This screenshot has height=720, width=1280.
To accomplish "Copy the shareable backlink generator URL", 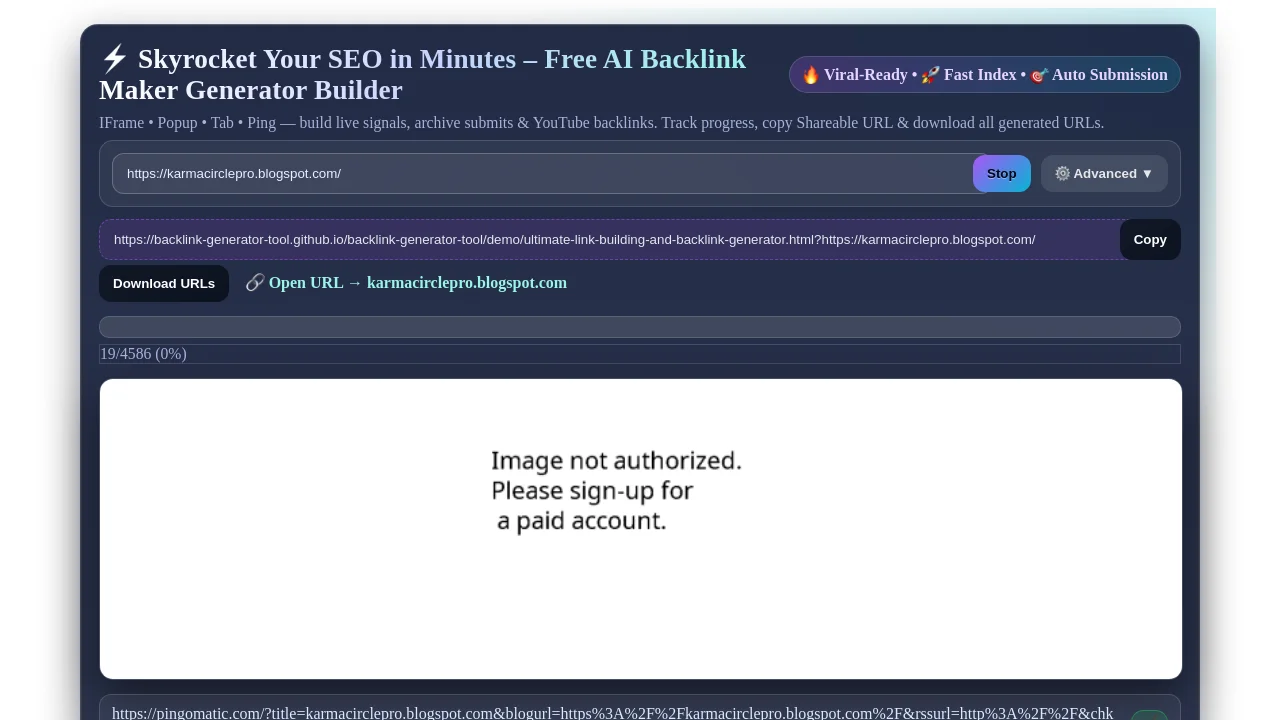I will (1150, 239).
